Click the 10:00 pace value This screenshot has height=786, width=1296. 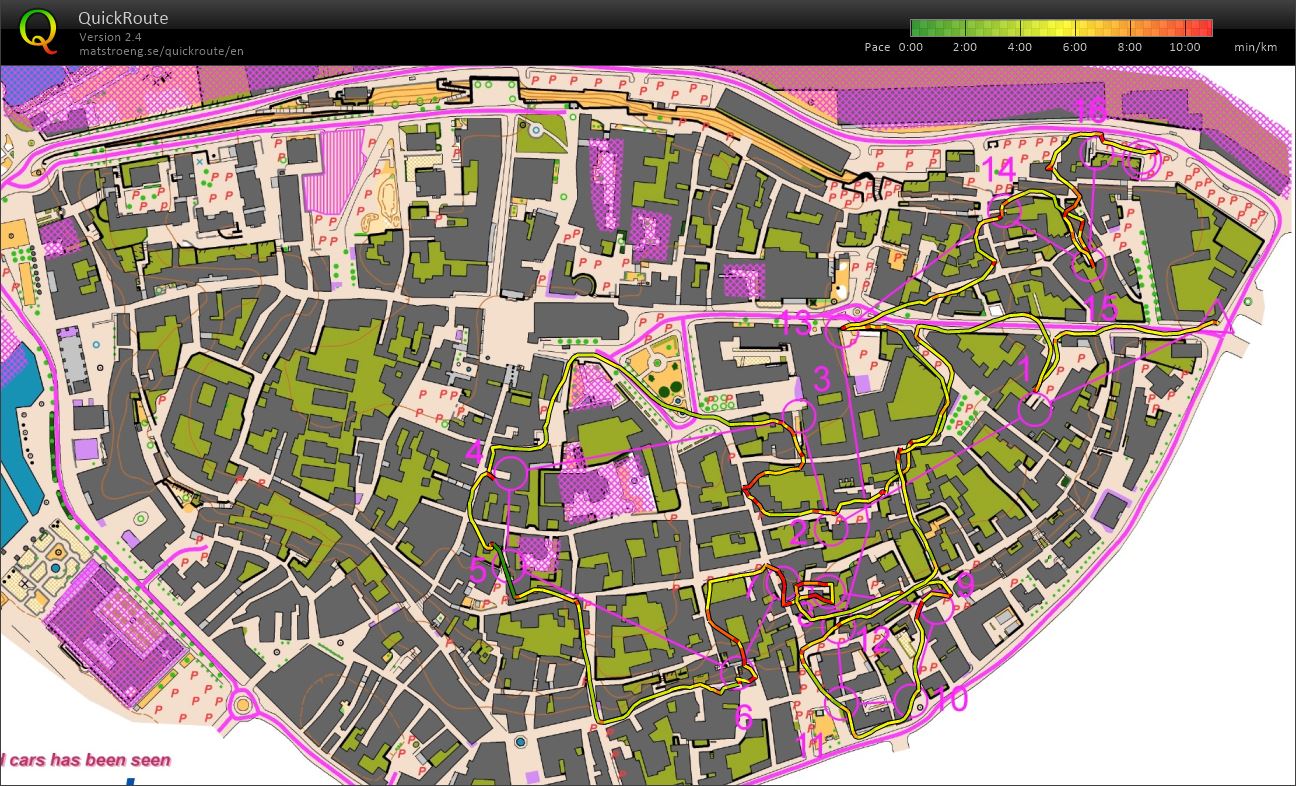pos(1184,47)
